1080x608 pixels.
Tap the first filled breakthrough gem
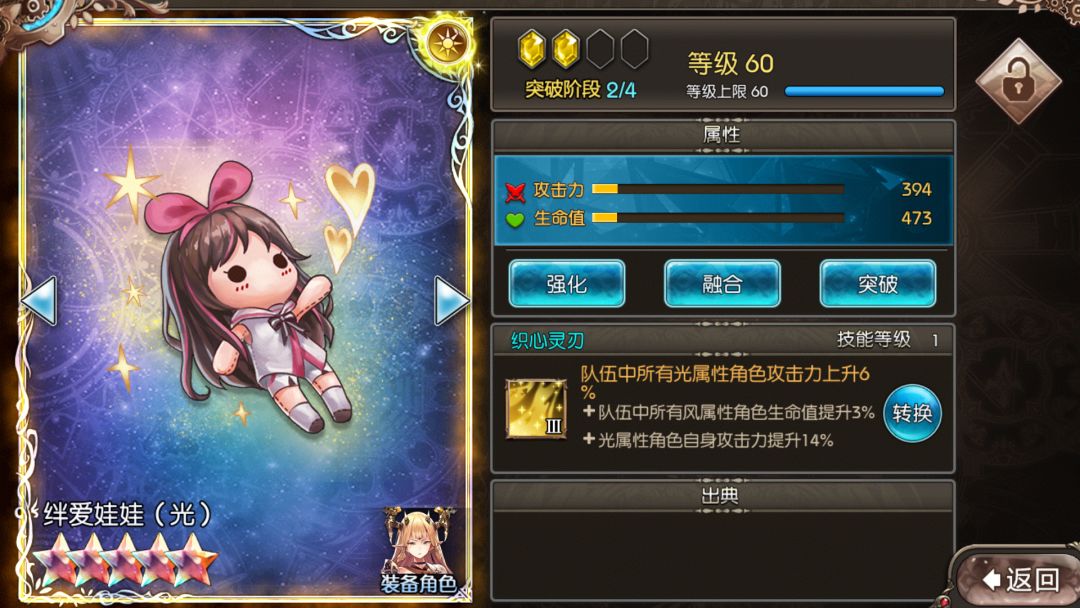click(x=532, y=50)
